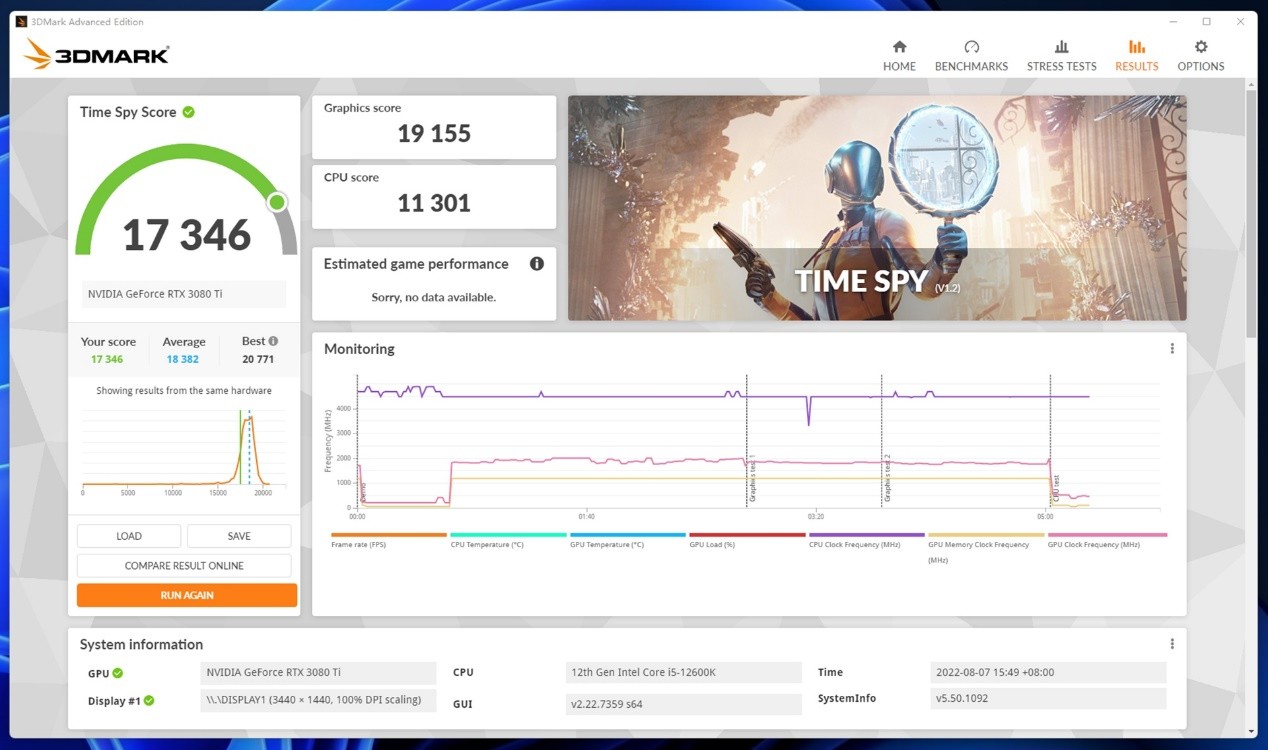
Task: Click the GPU Clock Frequency legend color
Action: point(1107,535)
